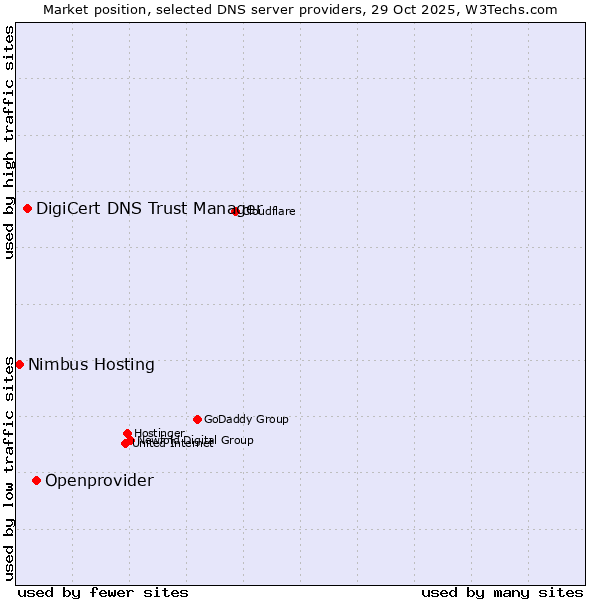Click the 'Group' word in Newfold Digital Group
600x600 pixels.
tap(237, 440)
